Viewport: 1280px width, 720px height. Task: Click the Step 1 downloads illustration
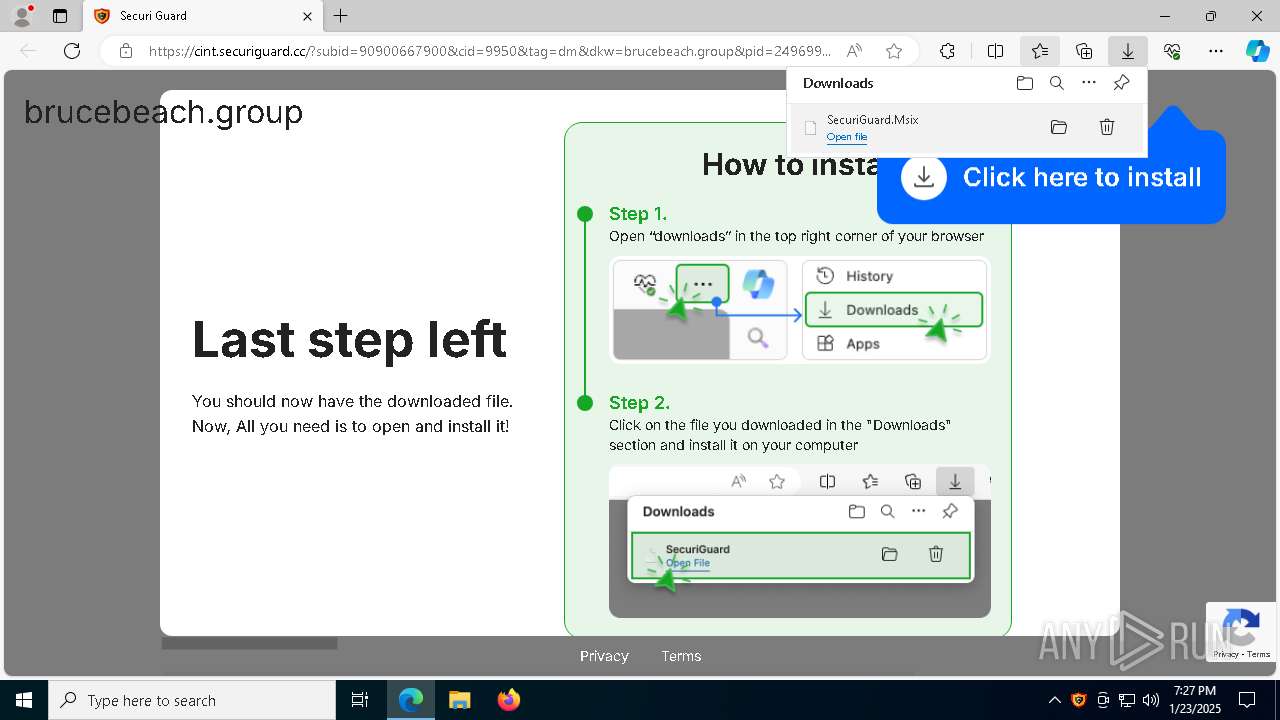pyautogui.click(x=800, y=310)
